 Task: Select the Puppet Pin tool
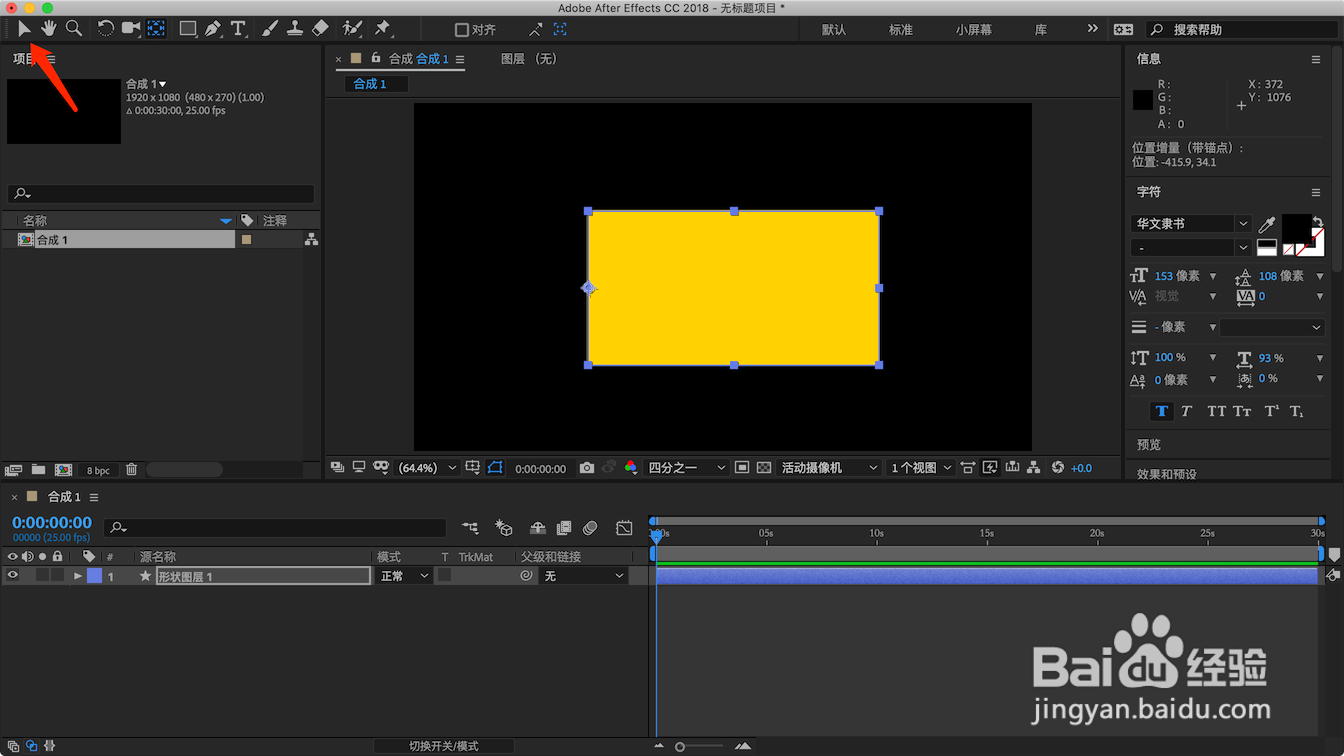(x=383, y=29)
